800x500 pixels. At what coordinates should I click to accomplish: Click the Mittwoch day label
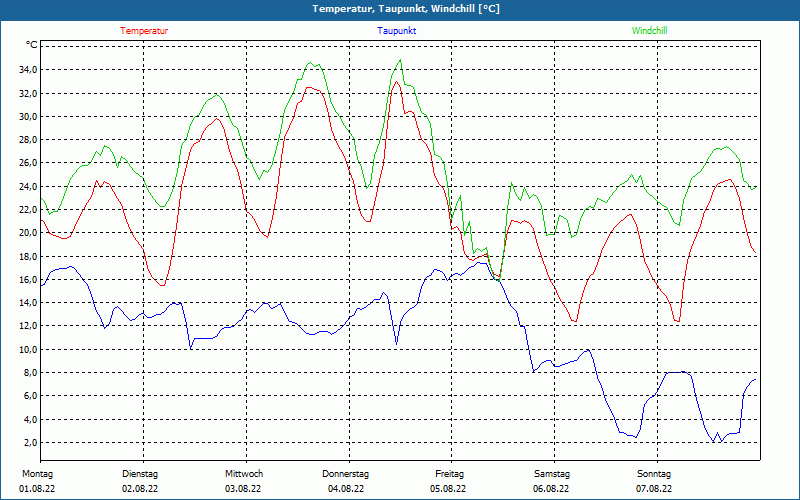[244, 474]
